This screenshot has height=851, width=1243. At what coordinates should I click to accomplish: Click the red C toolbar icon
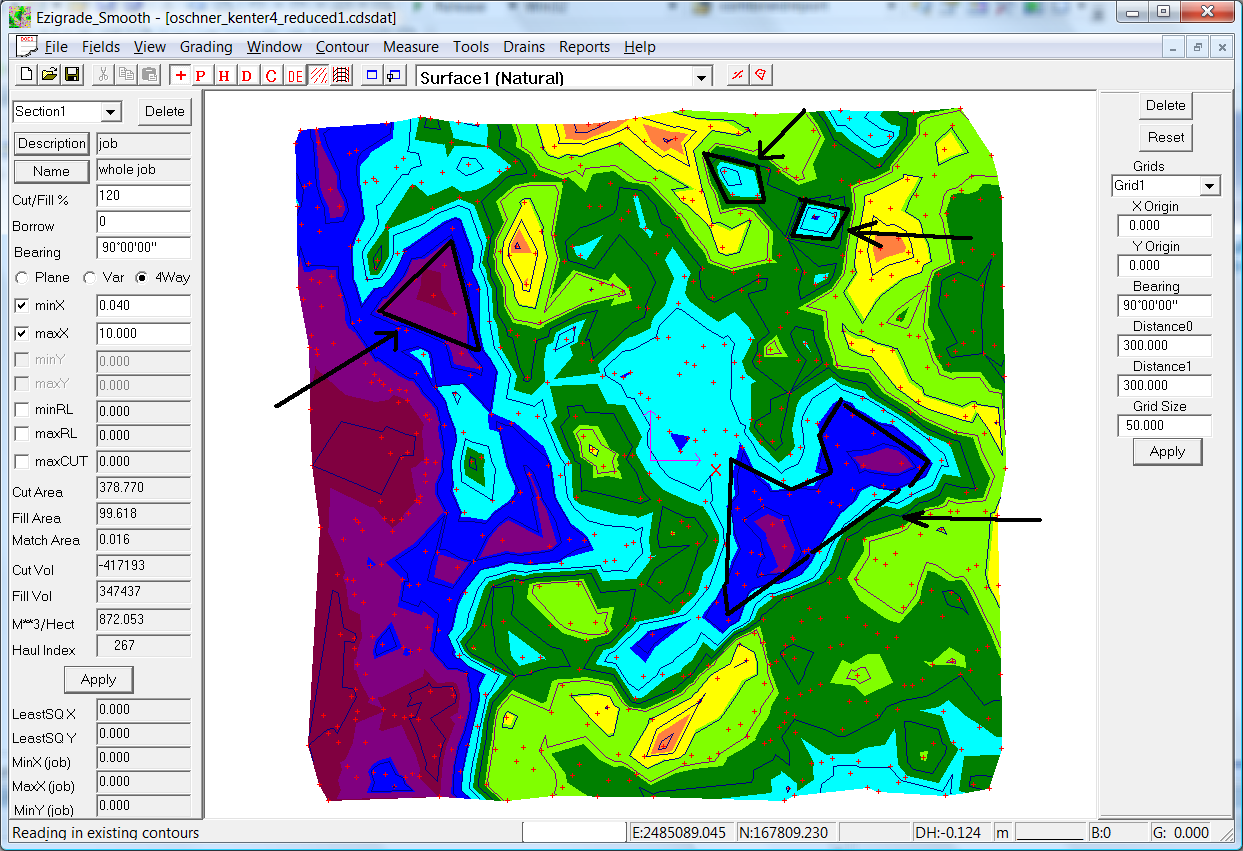[x=270, y=76]
